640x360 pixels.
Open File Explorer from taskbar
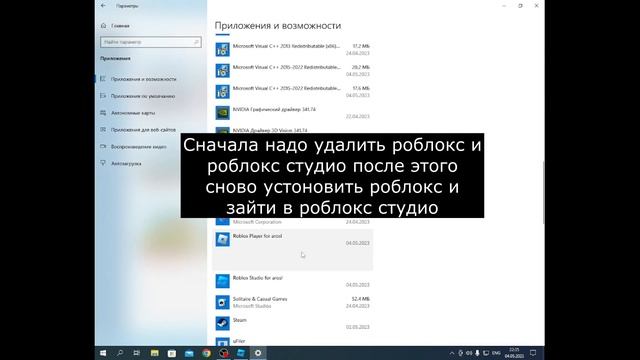click(154, 353)
